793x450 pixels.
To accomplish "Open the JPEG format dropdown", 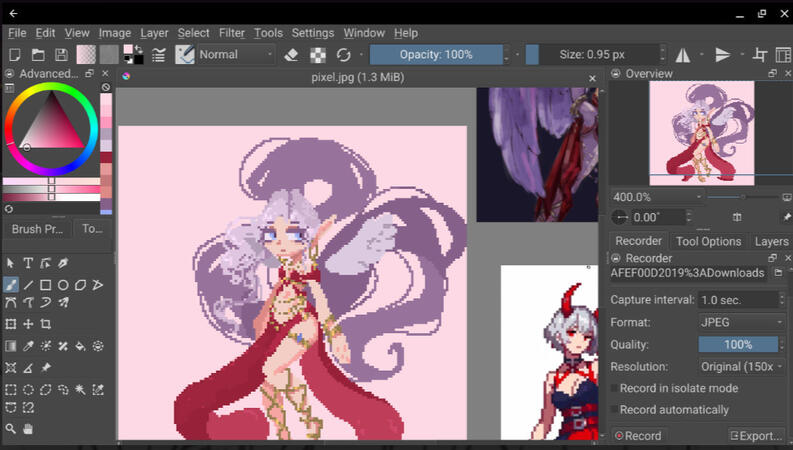I will click(x=742, y=322).
